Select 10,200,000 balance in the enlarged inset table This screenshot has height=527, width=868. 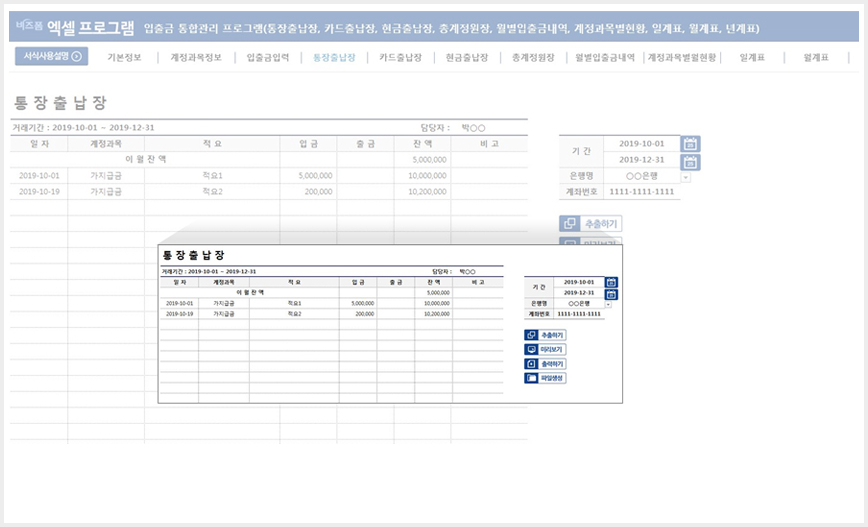436,314
